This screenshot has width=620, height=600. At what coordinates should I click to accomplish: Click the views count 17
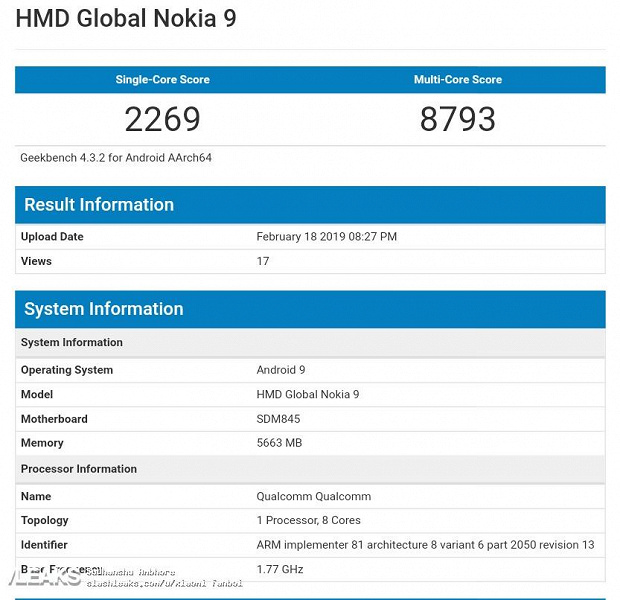(x=263, y=261)
